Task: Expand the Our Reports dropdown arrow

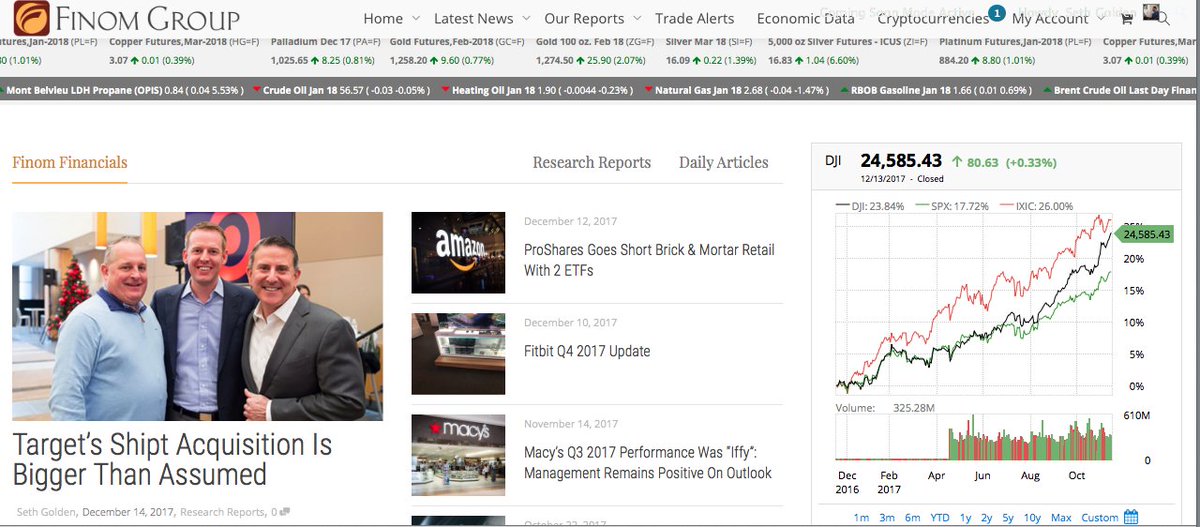Action: click(x=635, y=19)
